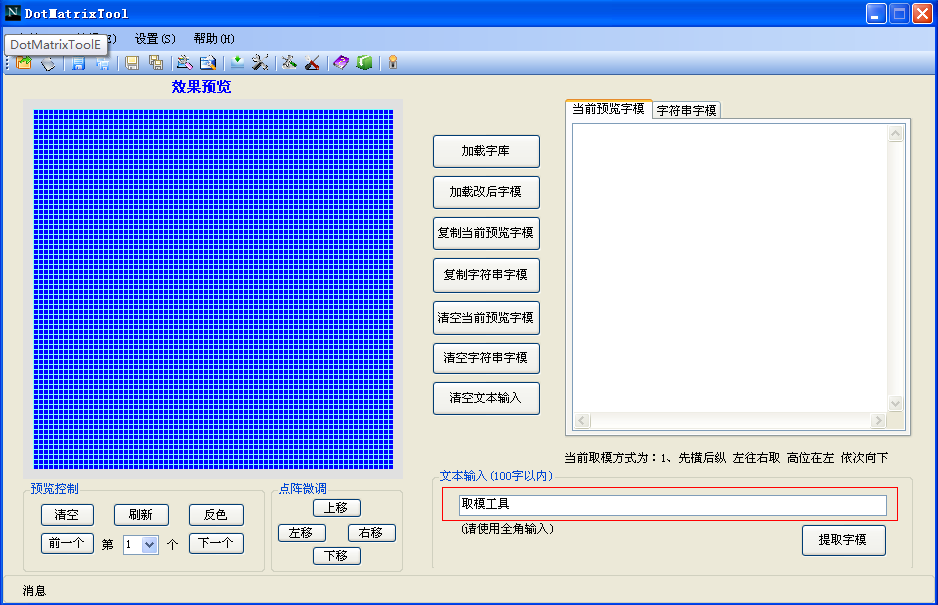Open the wrench settings toolbar icon
The height and width of the screenshot is (605, 938).
(x=260, y=62)
